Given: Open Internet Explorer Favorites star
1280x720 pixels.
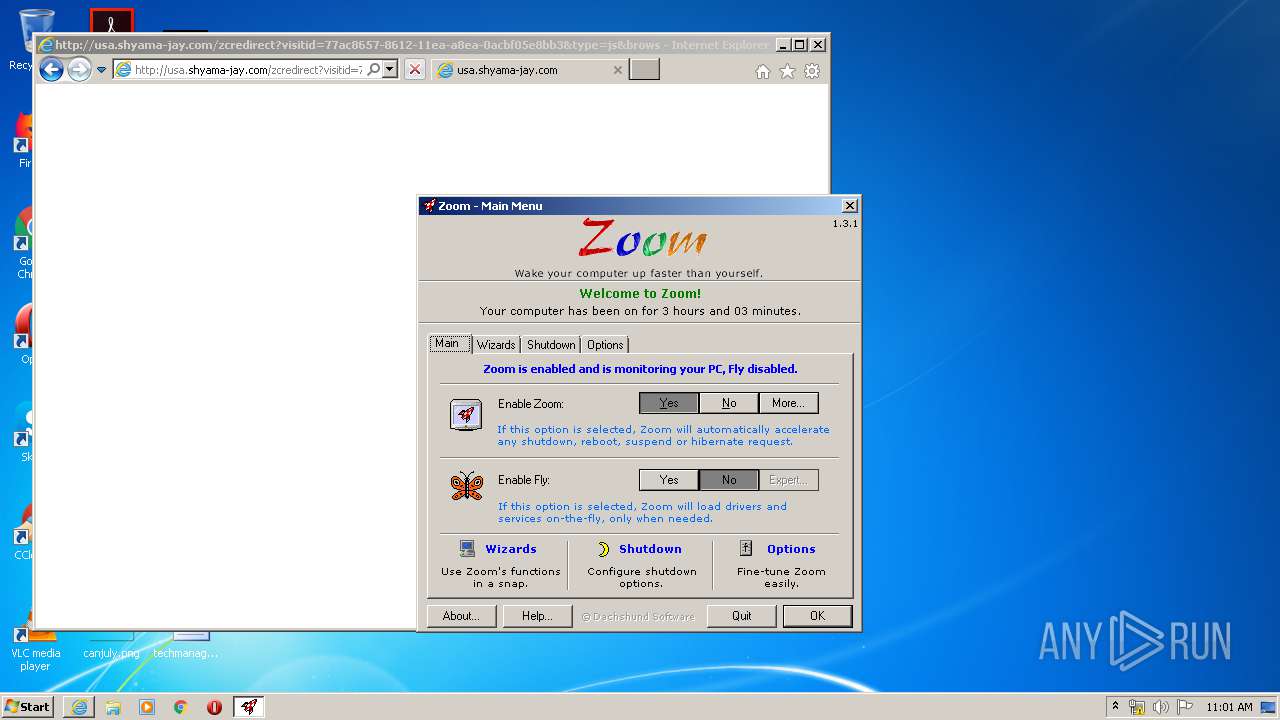Looking at the screenshot, I should coord(787,71).
